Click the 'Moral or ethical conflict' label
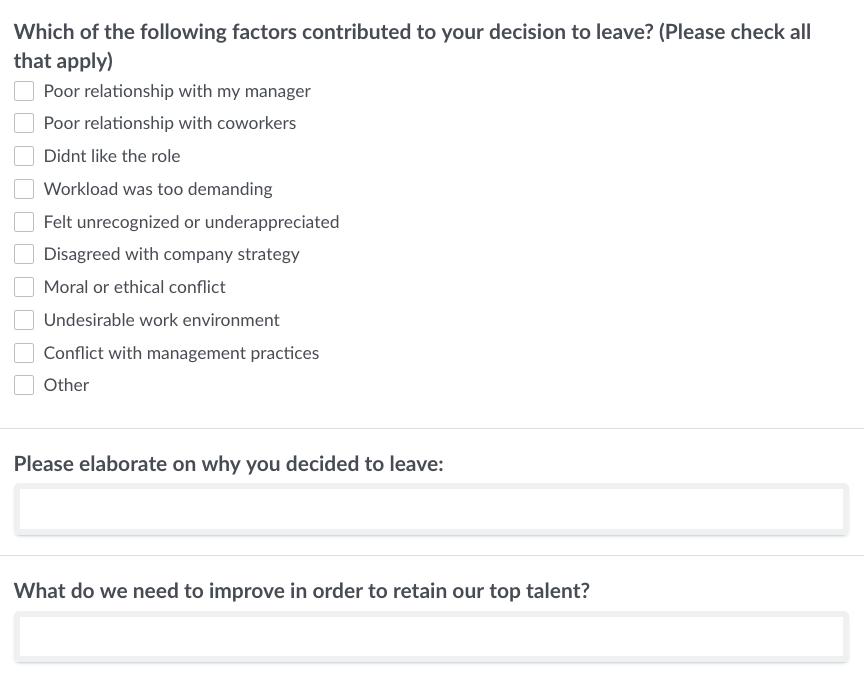This screenshot has height=679, width=864. click(134, 287)
